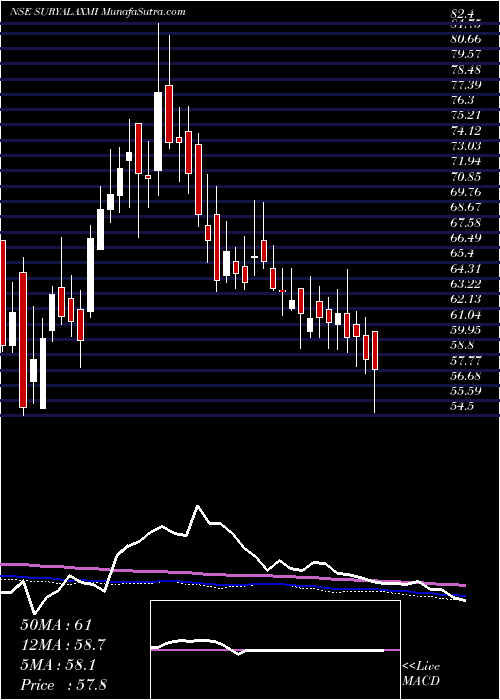Click the Price : 57.8 readout
The height and width of the screenshot is (700, 500).
click(63, 685)
